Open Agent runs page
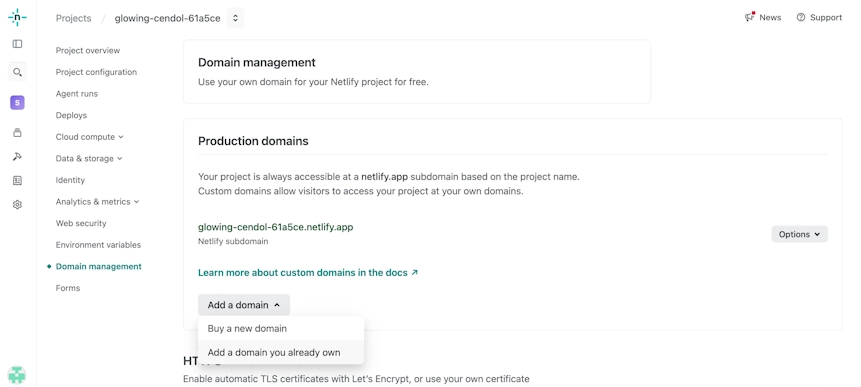The image size is (861, 387). point(76,93)
